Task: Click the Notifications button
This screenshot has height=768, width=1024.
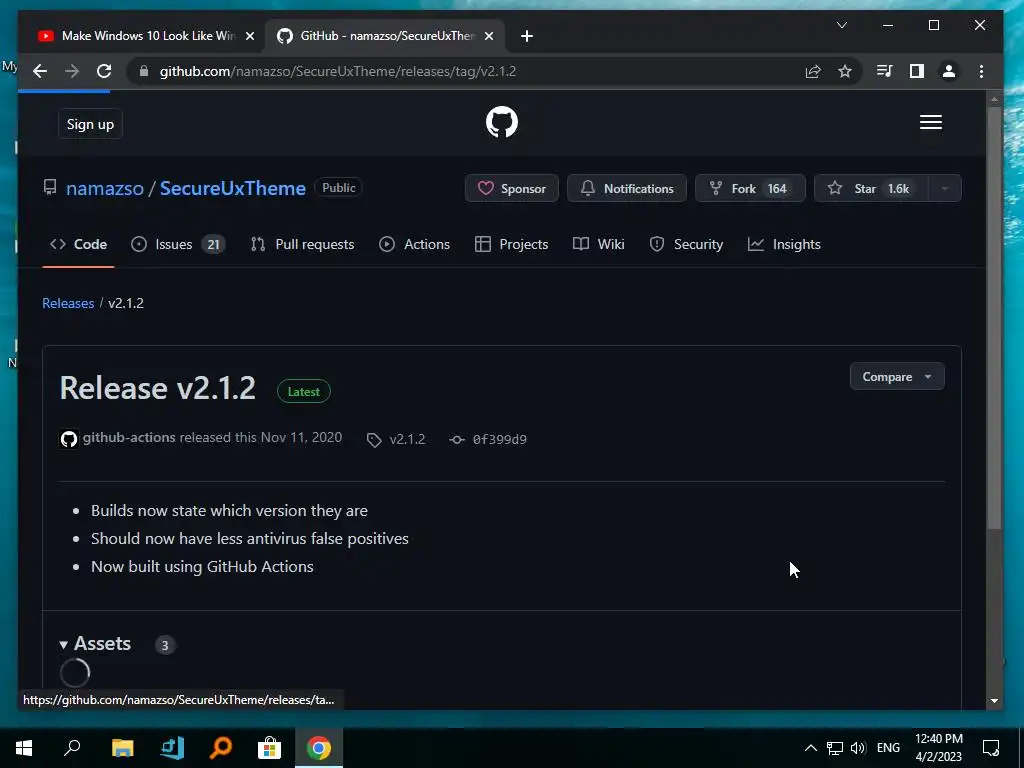Action: pyautogui.click(x=627, y=188)
